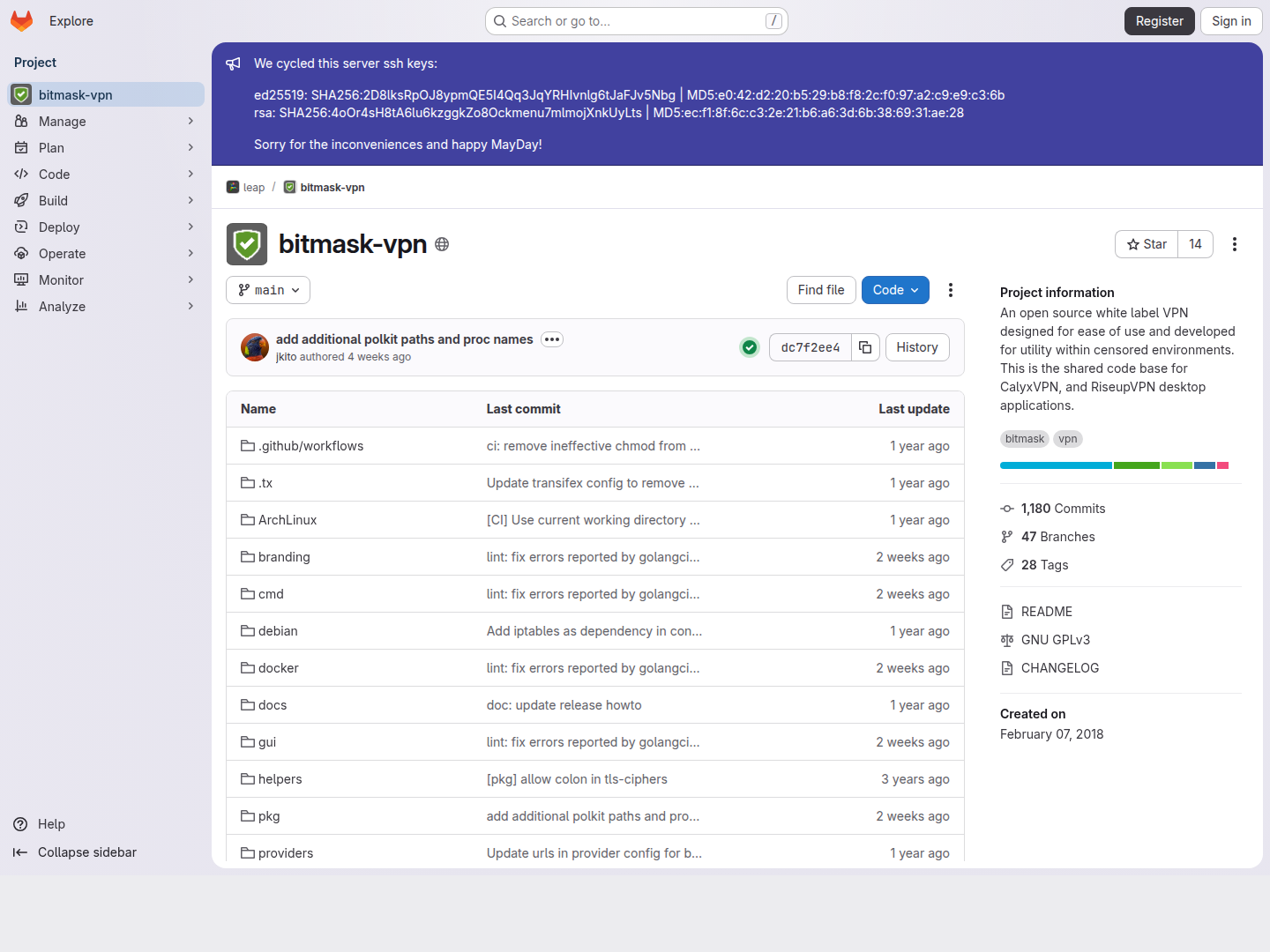Expand the Code section chevron in sidebar

pyautogui.click(x=190, y=174)
